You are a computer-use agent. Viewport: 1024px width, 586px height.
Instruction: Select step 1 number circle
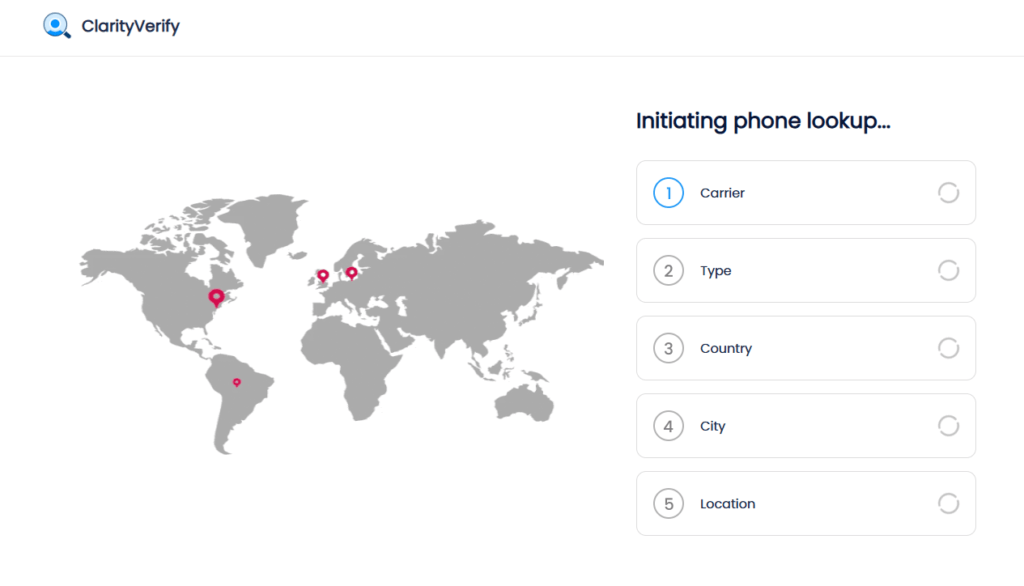pos(668,193)
